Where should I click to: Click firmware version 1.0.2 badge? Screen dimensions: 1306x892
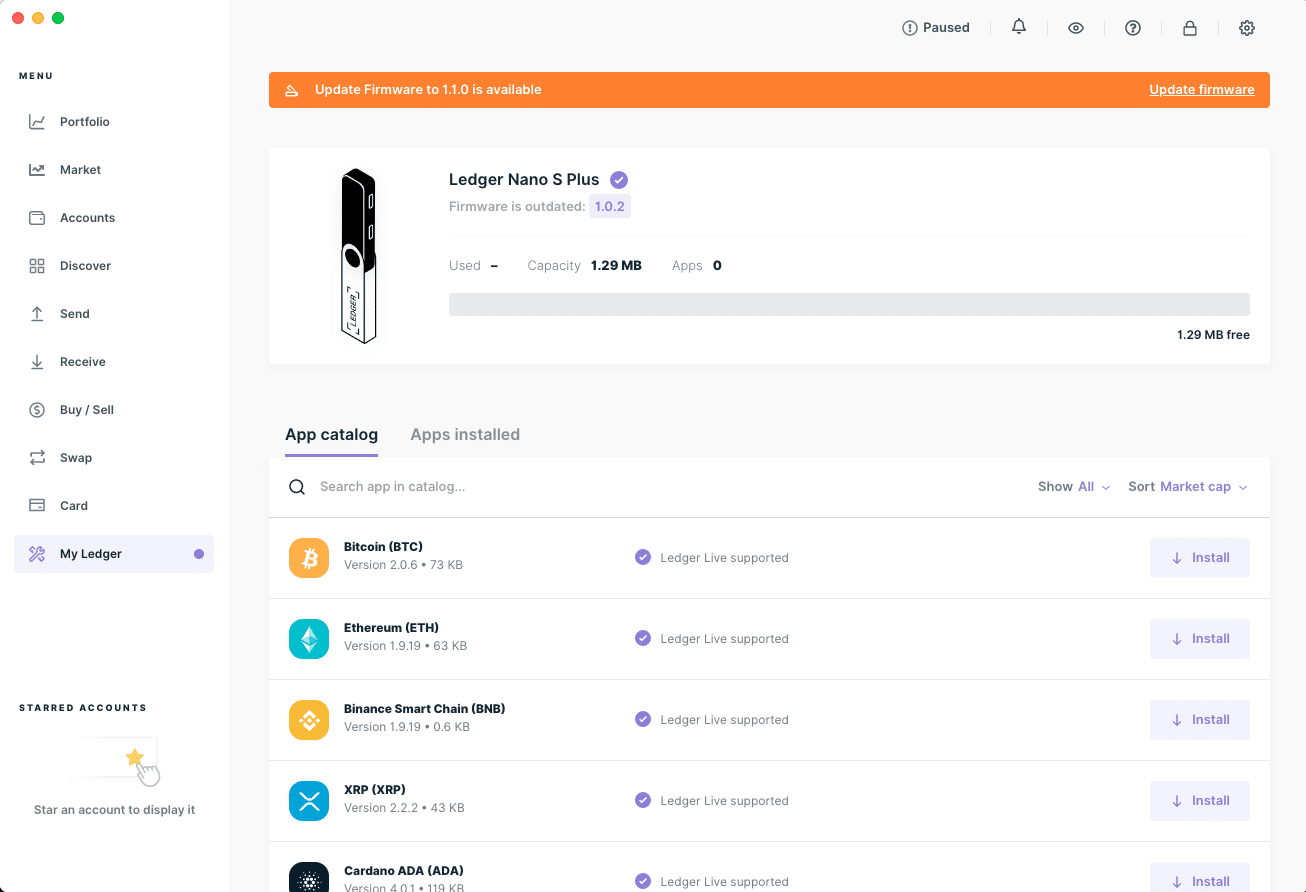(x=610, y=207)
